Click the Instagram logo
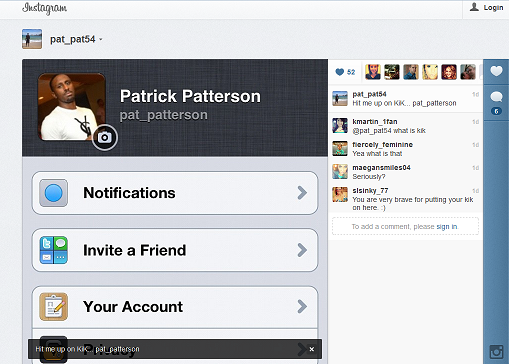Screen dimensions: 509x364 point(44,8)
